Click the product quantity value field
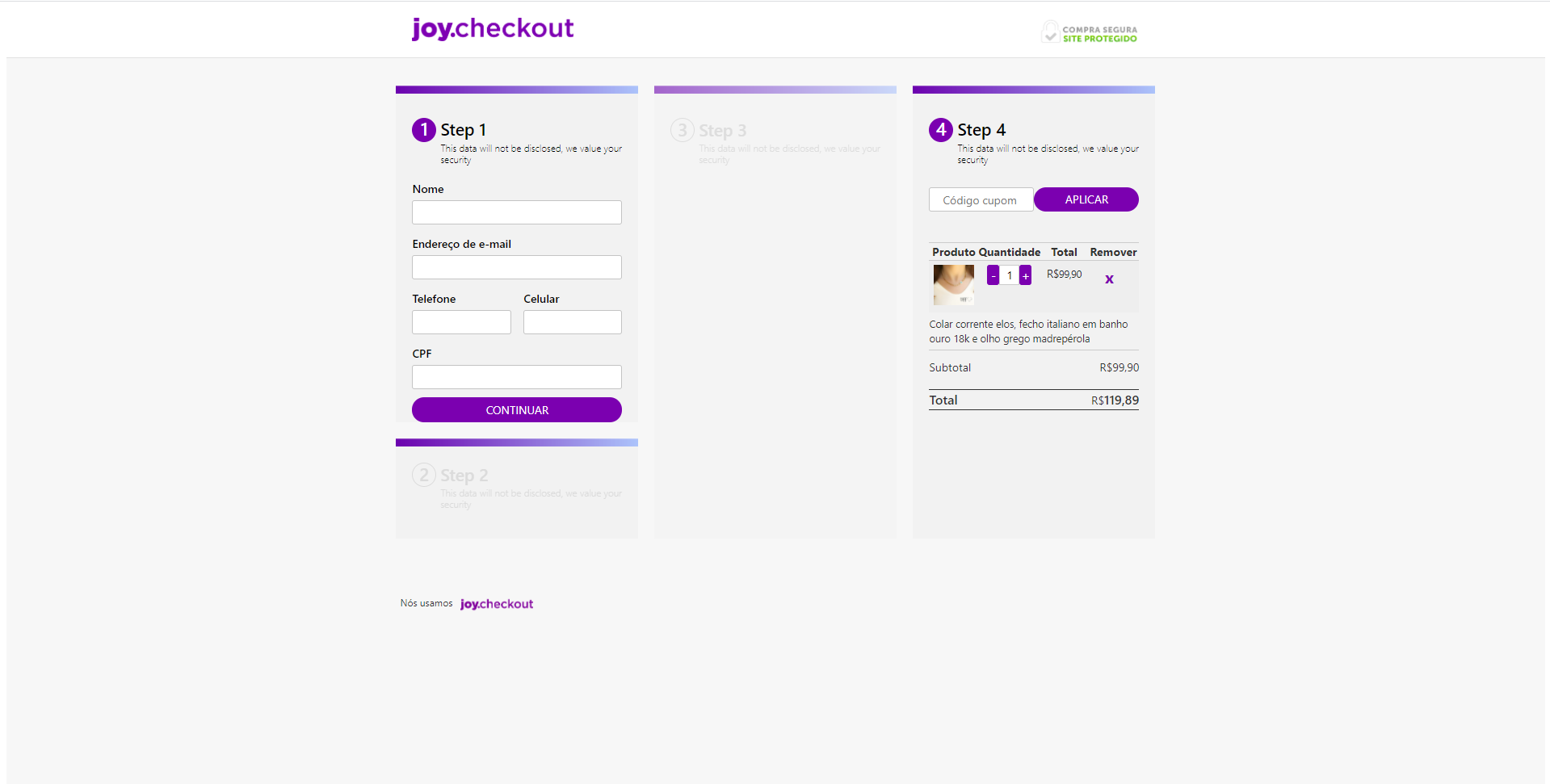This screenshot has height=784, width=1550. coord(1009,275)
